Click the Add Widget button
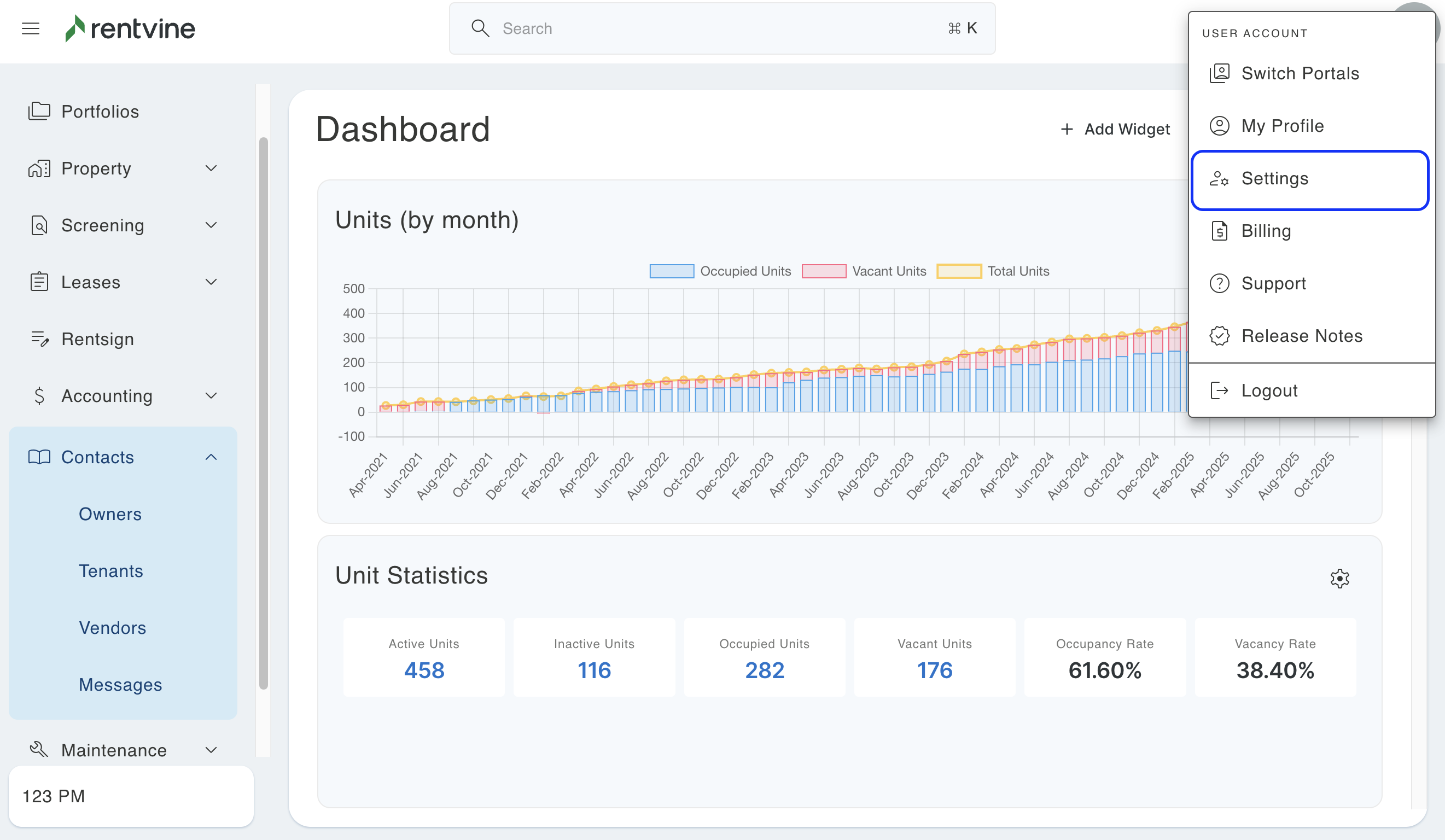The width and height of the screenshot is (1445, 840). [x=1115, y=130]
